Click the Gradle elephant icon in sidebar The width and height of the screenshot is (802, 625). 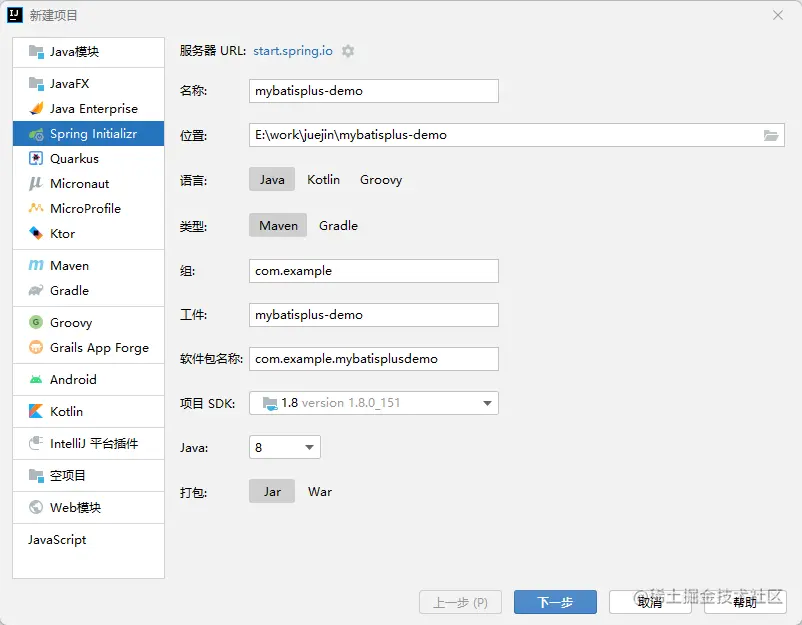36,291
